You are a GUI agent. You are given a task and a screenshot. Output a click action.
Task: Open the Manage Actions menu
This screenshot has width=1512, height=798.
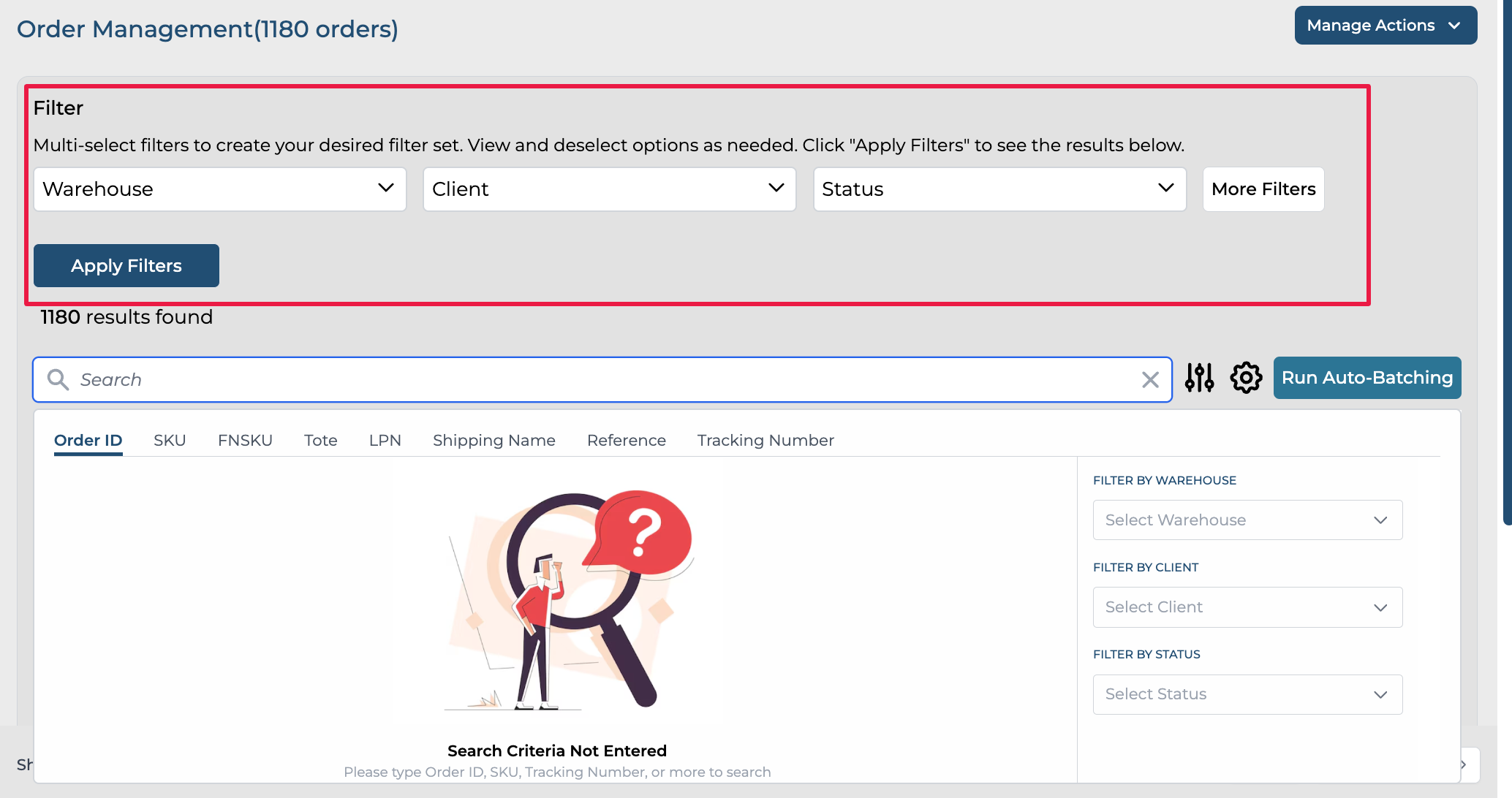coord(1385,26)
